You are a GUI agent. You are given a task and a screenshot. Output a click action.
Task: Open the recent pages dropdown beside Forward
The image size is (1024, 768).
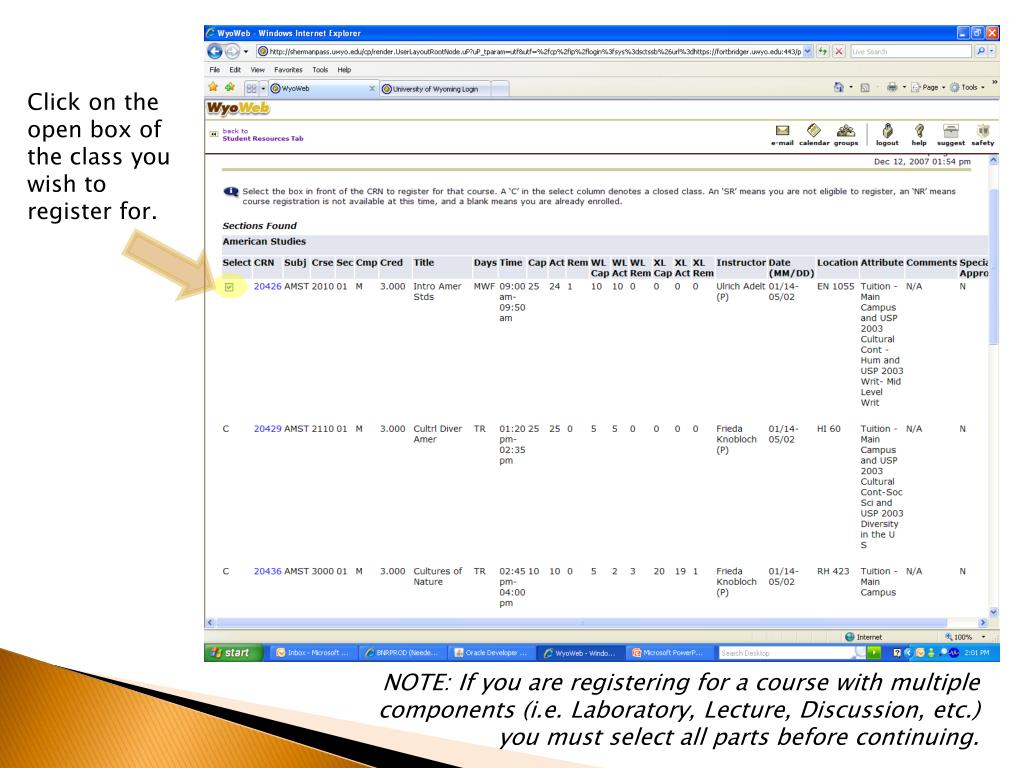(x=246, y=52)
